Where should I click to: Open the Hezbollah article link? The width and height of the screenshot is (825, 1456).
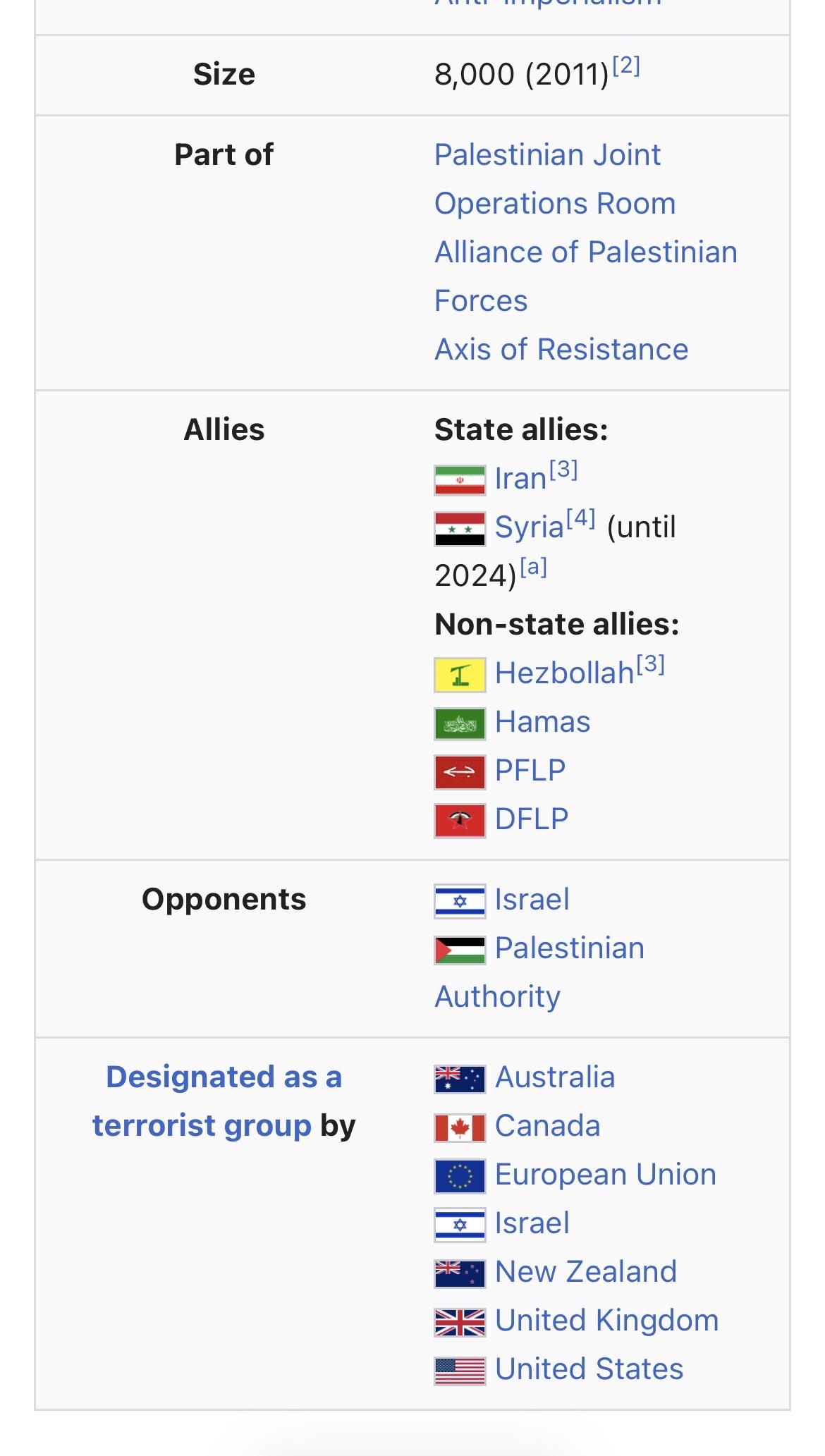[x=564, y=673]
